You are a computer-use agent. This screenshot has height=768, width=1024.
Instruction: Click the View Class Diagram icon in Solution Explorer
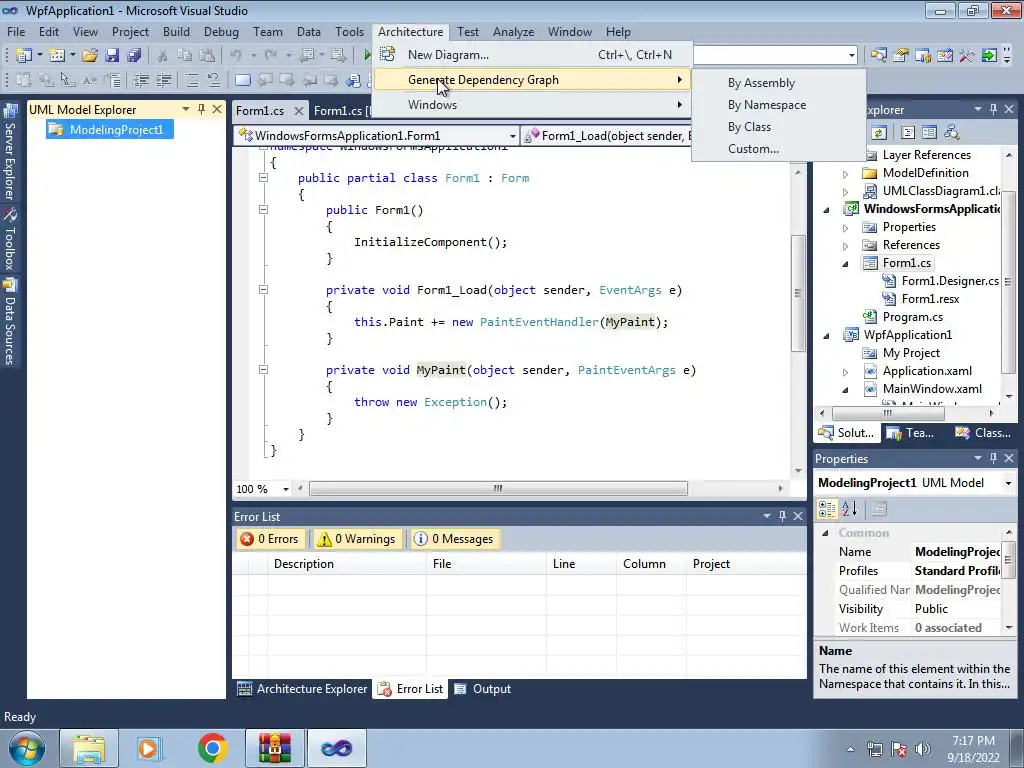pos(952,133)
